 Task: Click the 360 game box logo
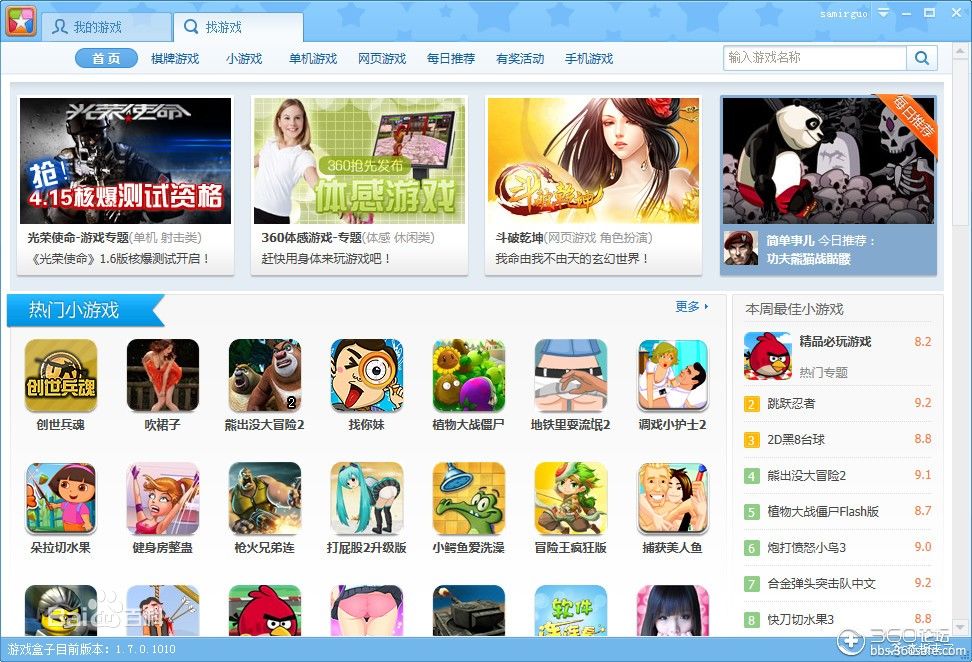21,20
